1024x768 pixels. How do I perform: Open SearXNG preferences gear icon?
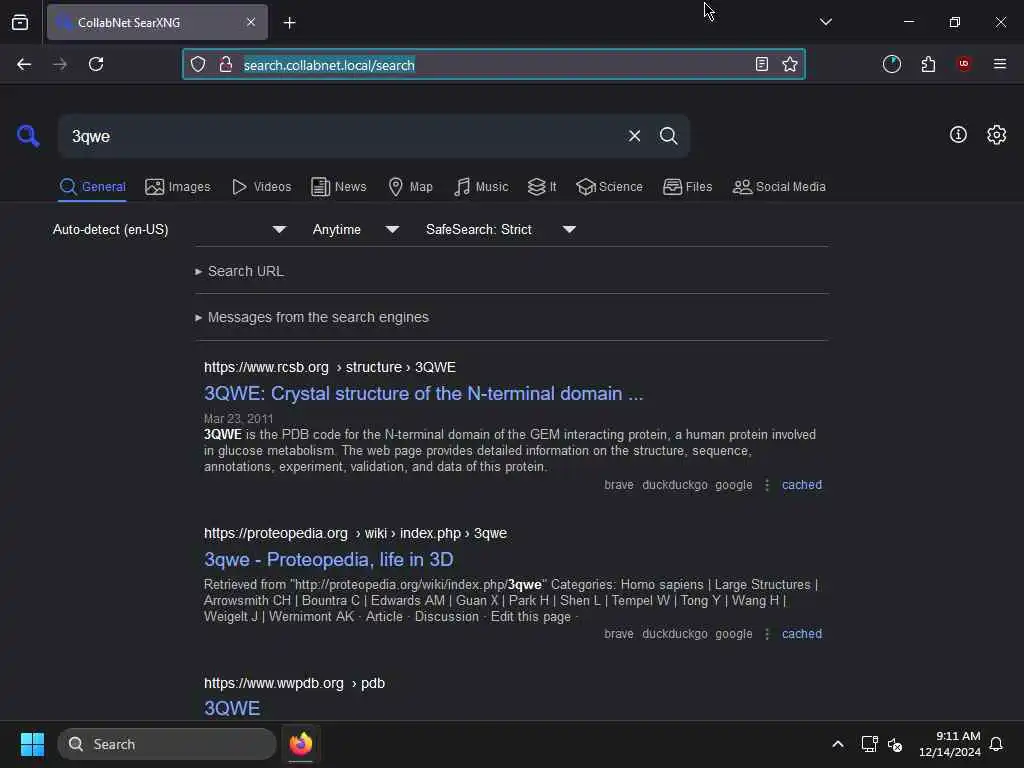[x=997, y=135]
